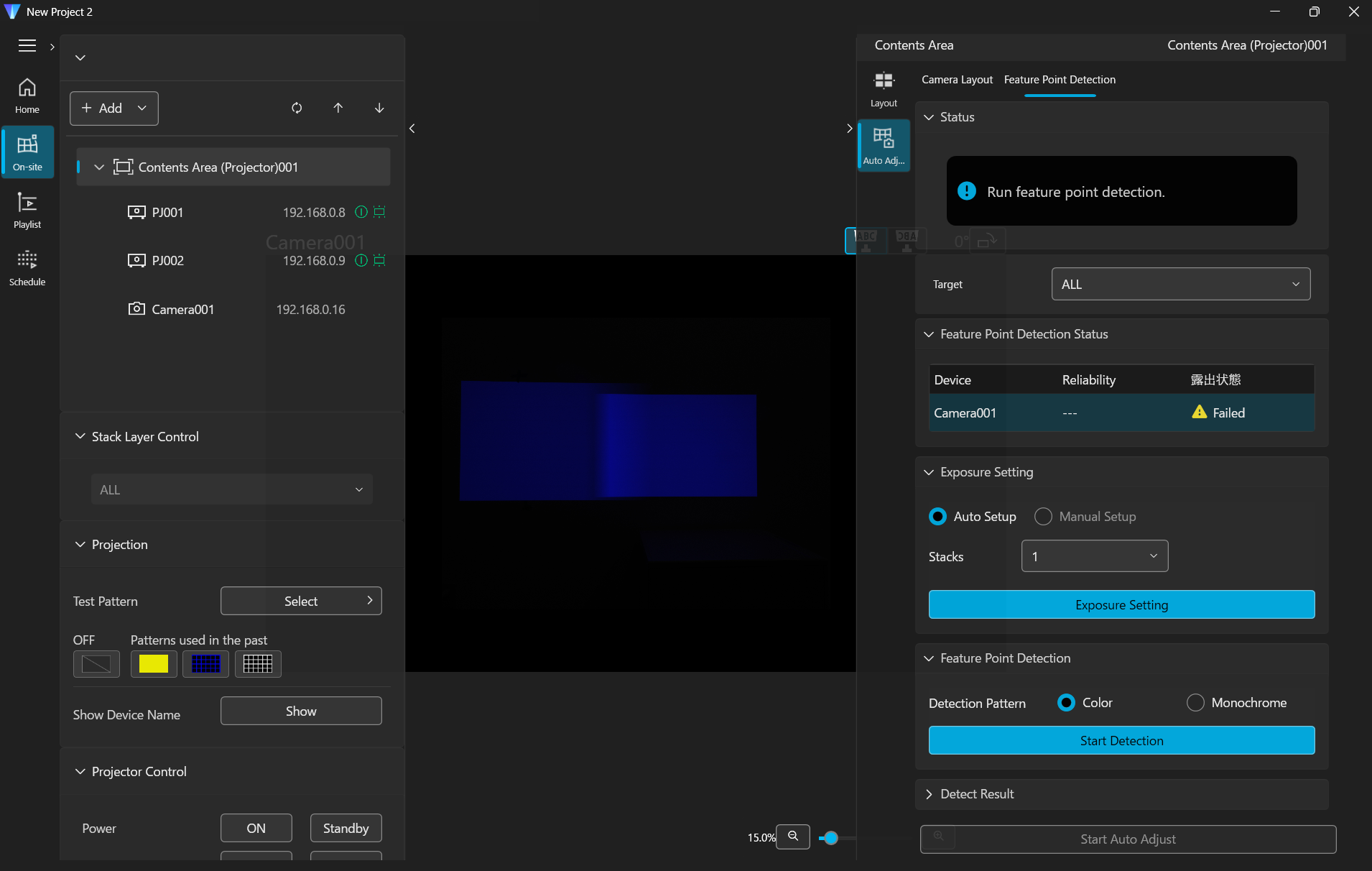This screenshot has height=871, width=1372.
Task: Click the zoom magnifier button
Action: [x=793, y=837]
